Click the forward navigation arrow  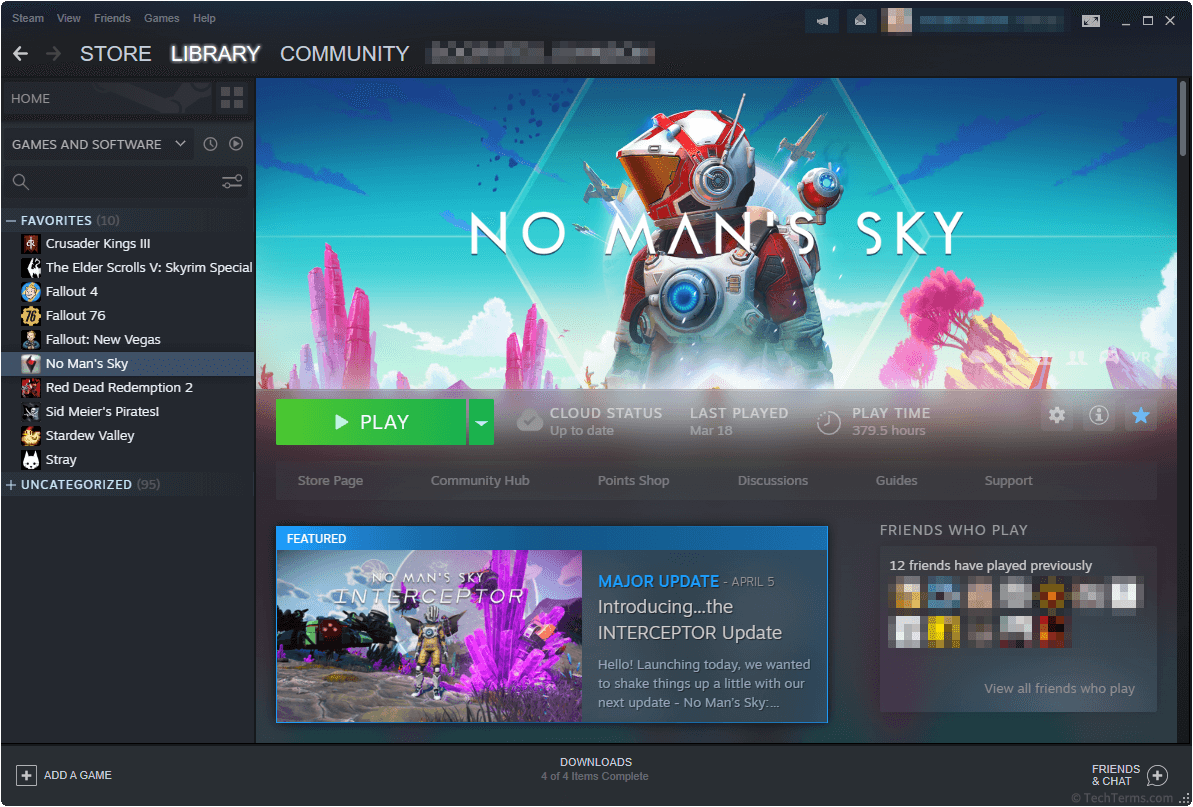tap(52, 53)
